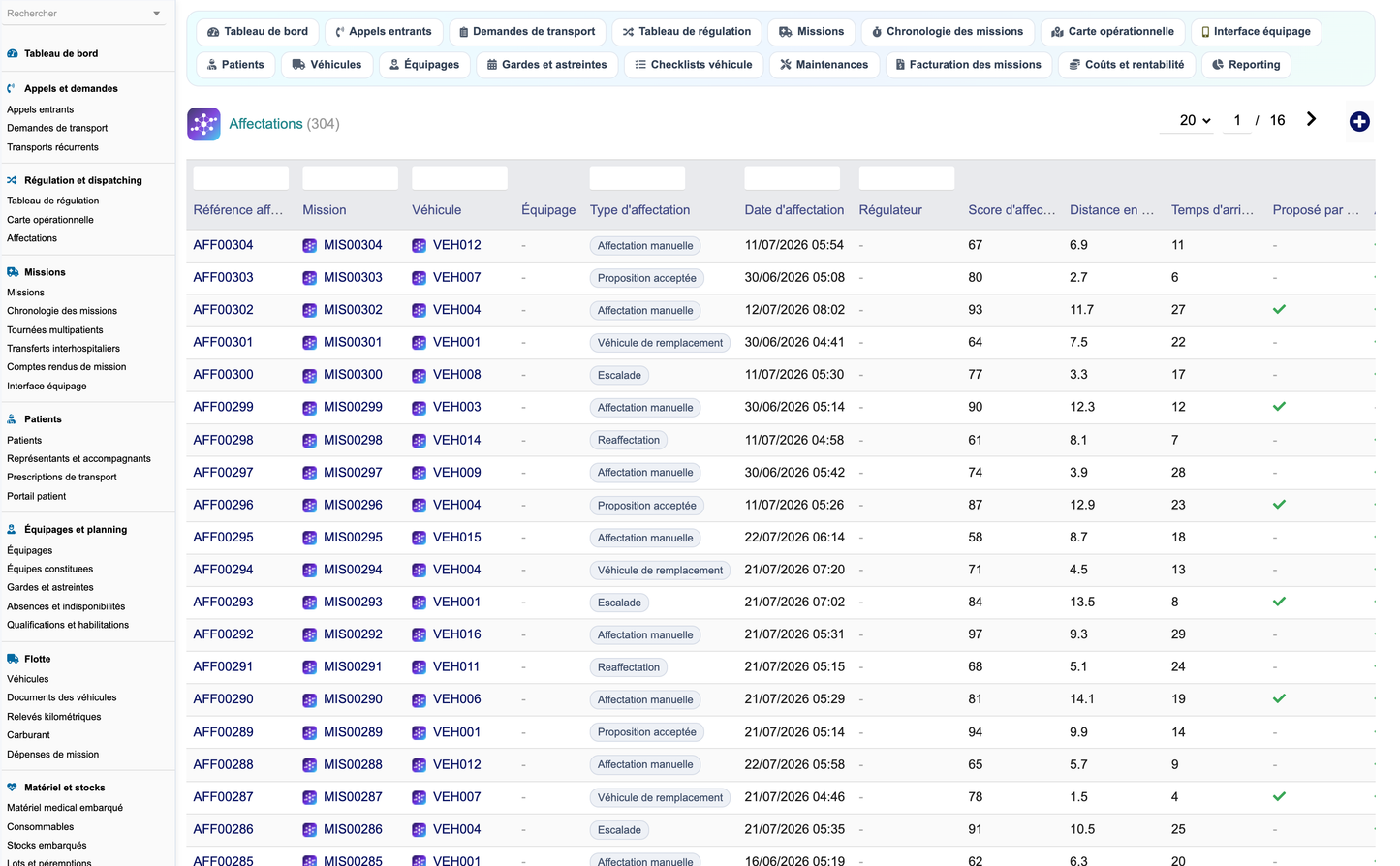Open mission MIS00303 link
Screen dimensions: 1400x866
(x=353, y=277)
